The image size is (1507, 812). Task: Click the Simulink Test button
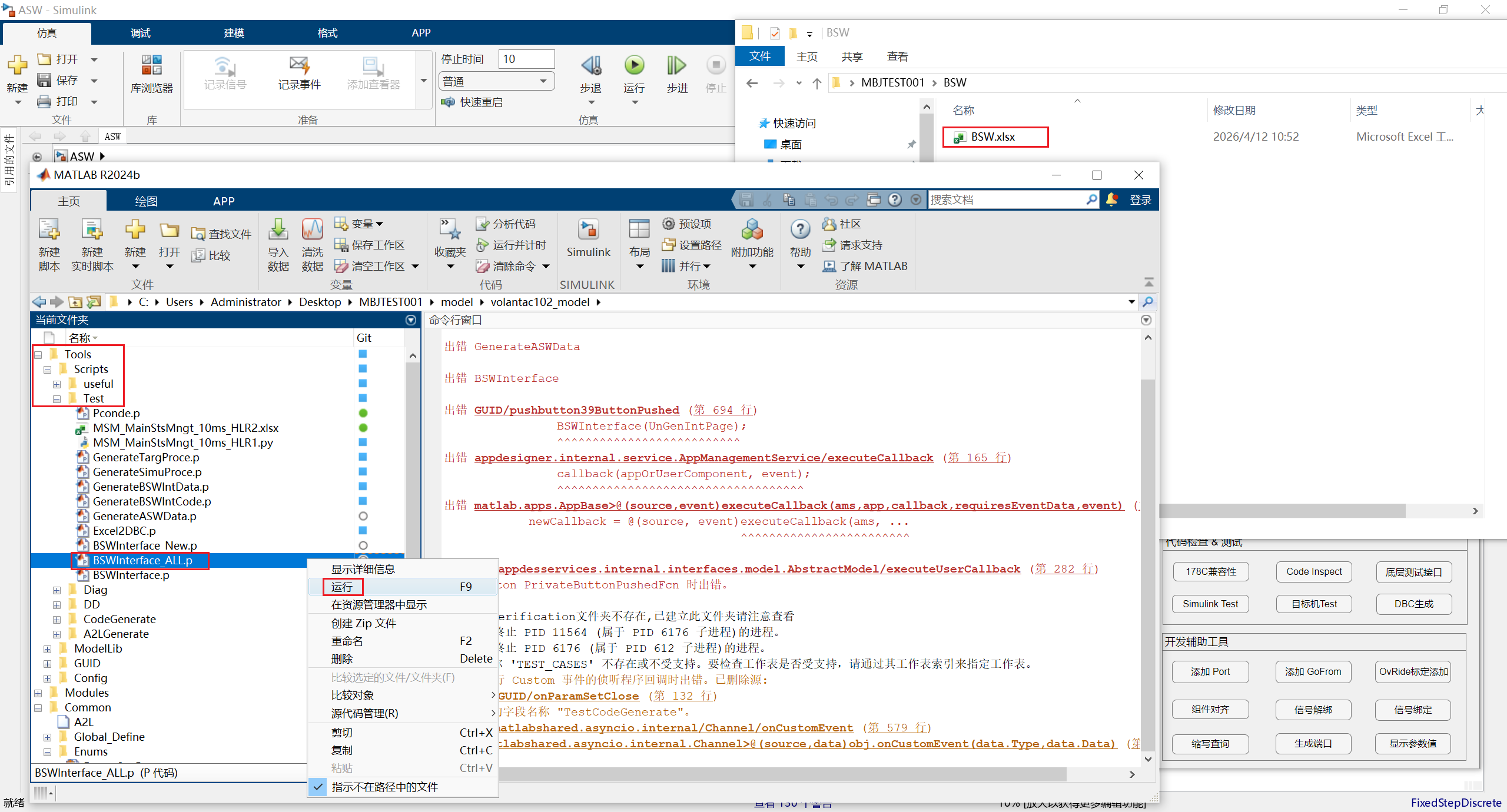tap(1211, 604)
